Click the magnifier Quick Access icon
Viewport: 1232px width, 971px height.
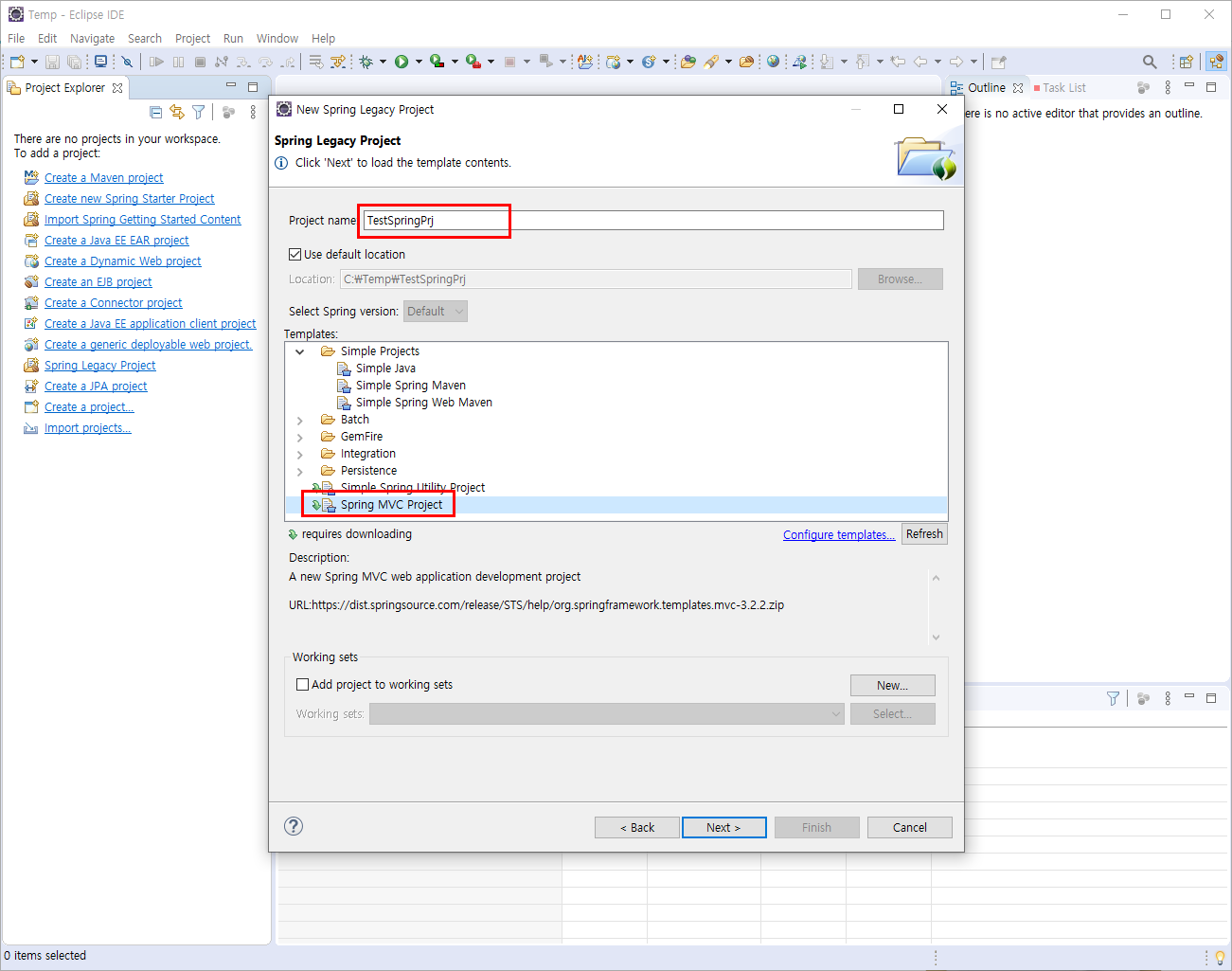[x=1150, y=62]
